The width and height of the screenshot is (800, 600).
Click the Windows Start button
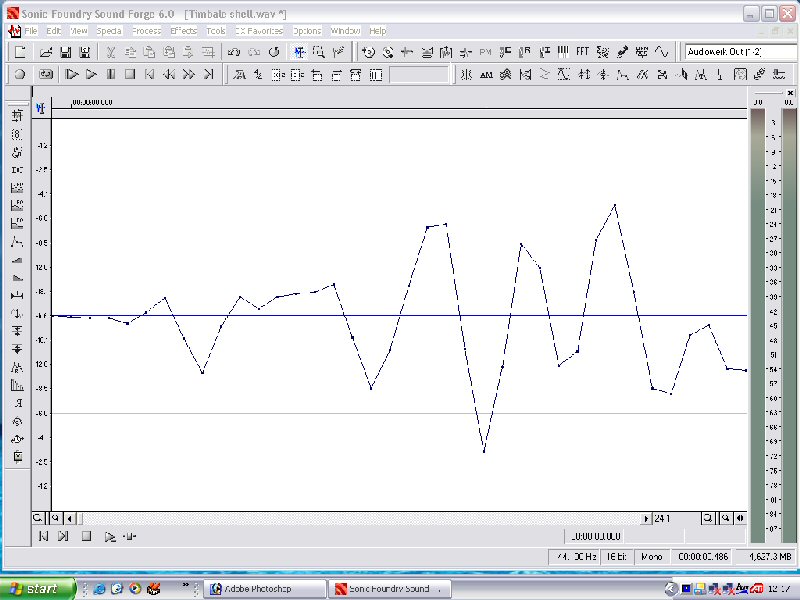[x=38, y=589]
